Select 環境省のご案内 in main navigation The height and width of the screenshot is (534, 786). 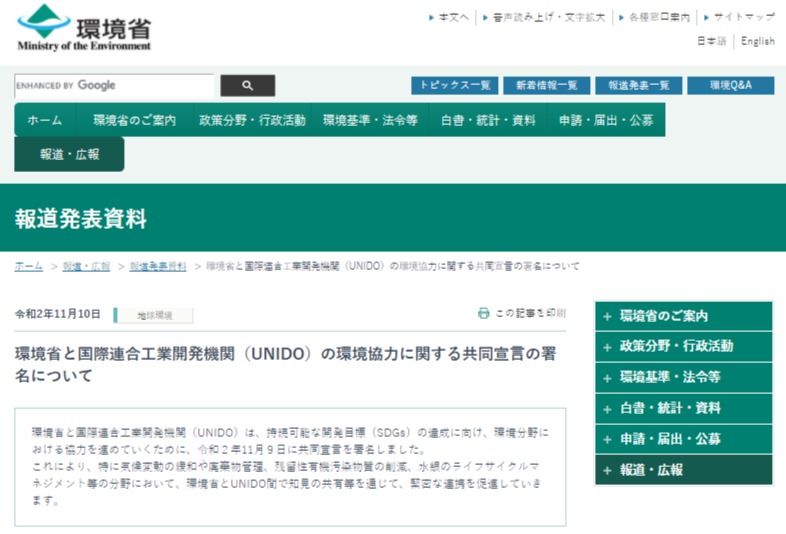[x=134, y=120]
